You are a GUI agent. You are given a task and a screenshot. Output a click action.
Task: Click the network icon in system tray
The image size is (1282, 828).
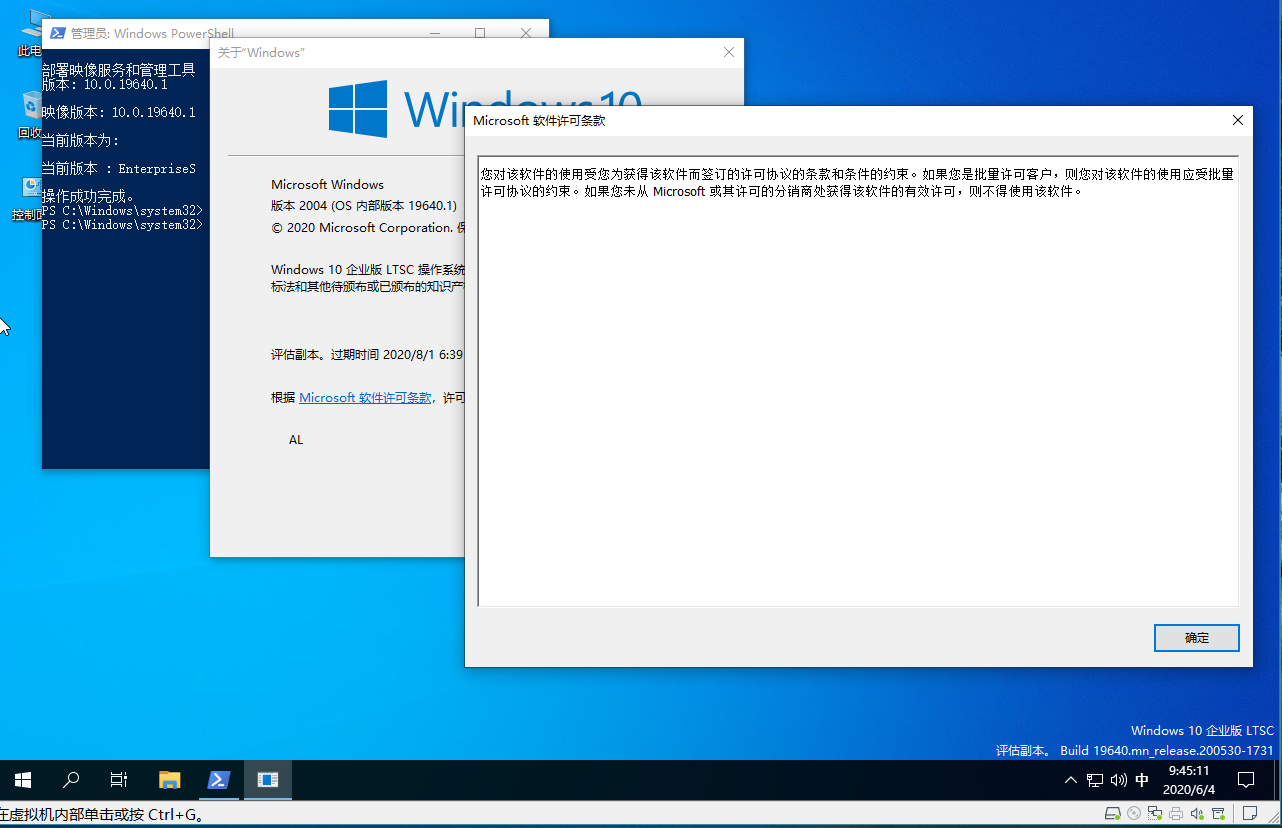tap(1095, 780)
